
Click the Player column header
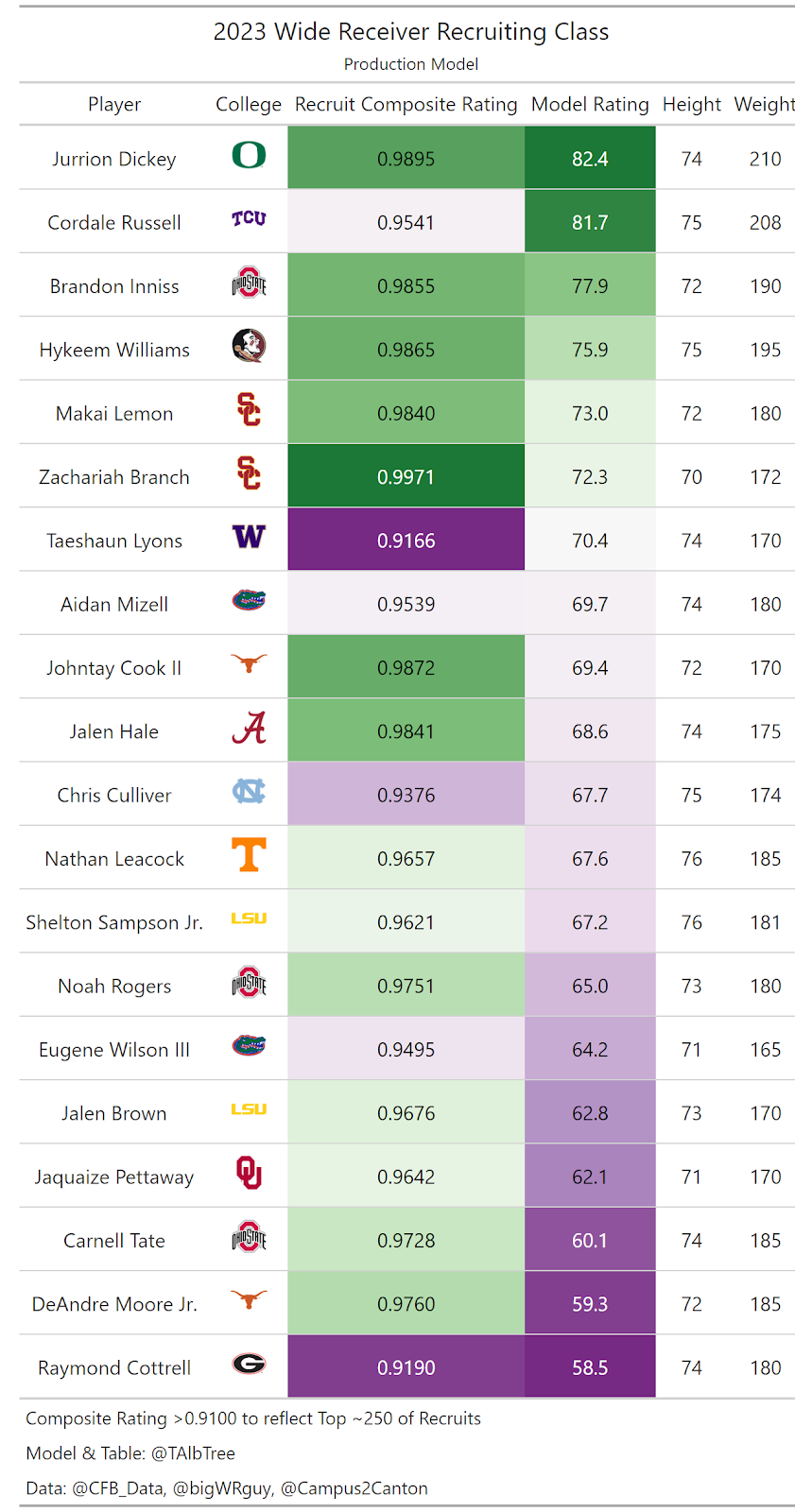pyautogui.click(x=114, y=104)
